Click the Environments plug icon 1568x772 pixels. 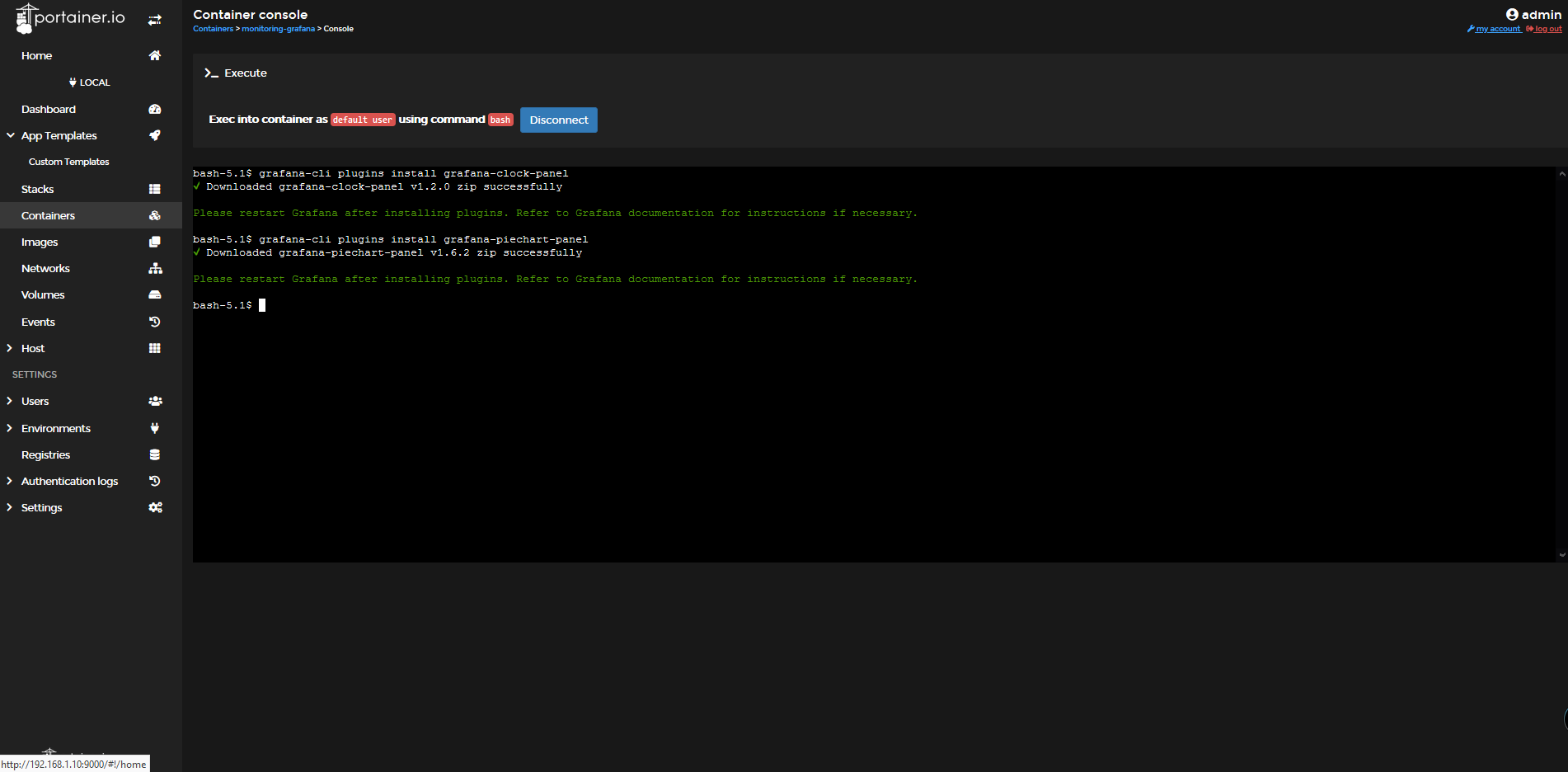(x=154, y=428)
